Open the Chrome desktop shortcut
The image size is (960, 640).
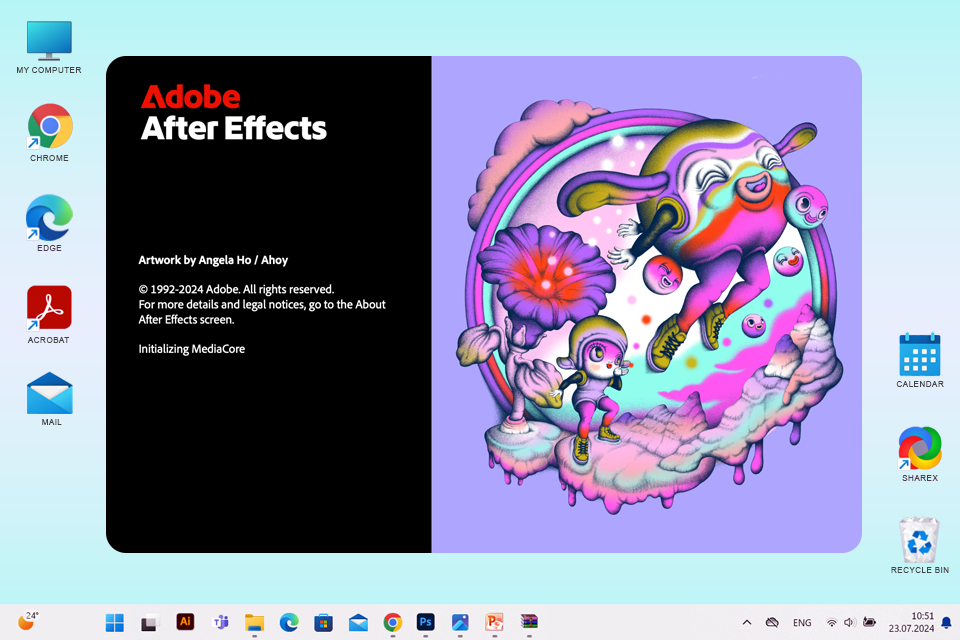tap(49, 133)
